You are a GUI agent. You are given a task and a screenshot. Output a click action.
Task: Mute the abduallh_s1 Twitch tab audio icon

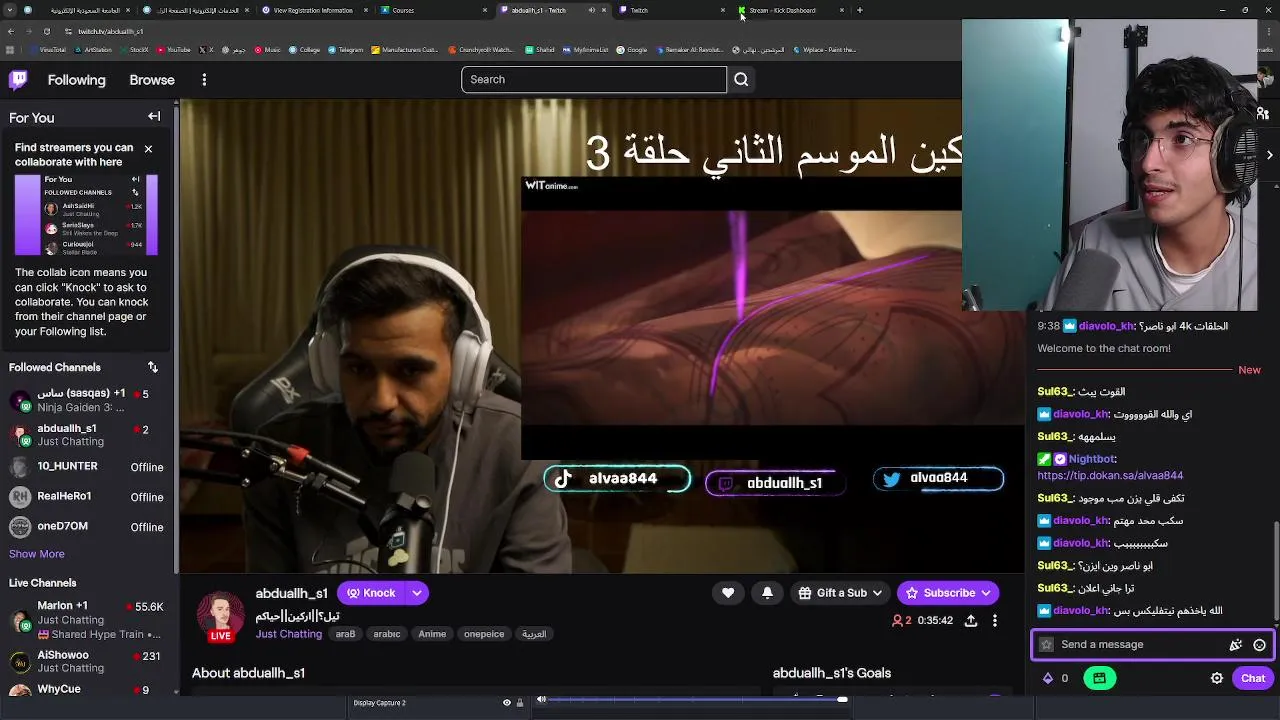tap(591, 10)
